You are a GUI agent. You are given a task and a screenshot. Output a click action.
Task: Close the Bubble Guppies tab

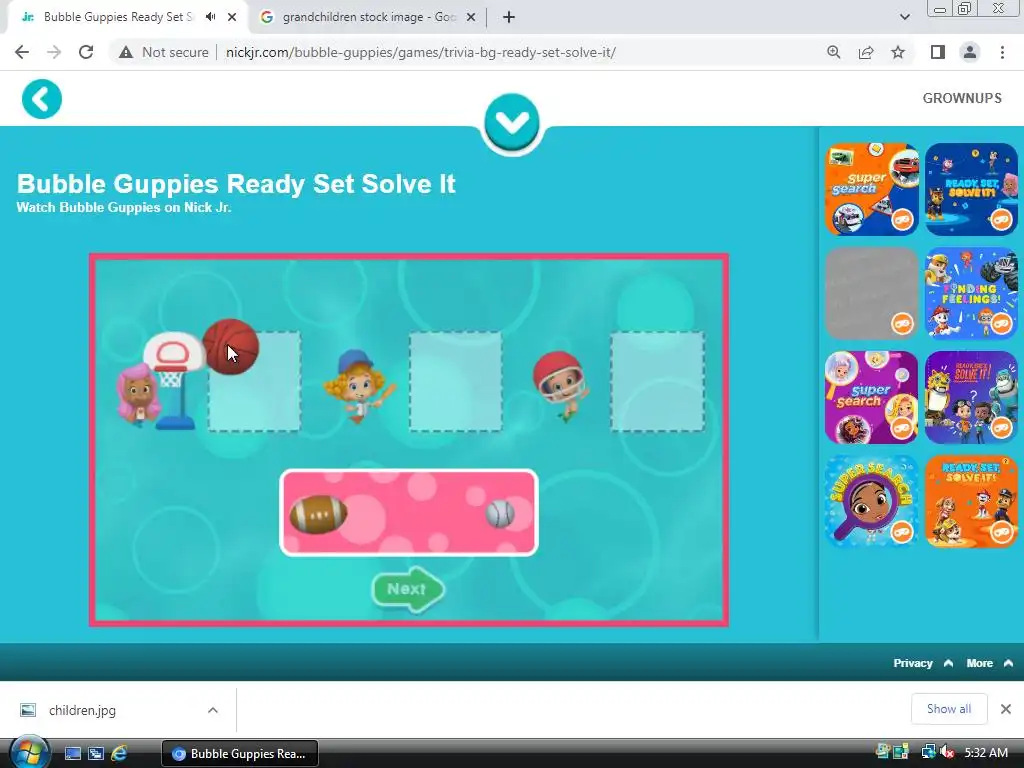(x=232, y=17)
